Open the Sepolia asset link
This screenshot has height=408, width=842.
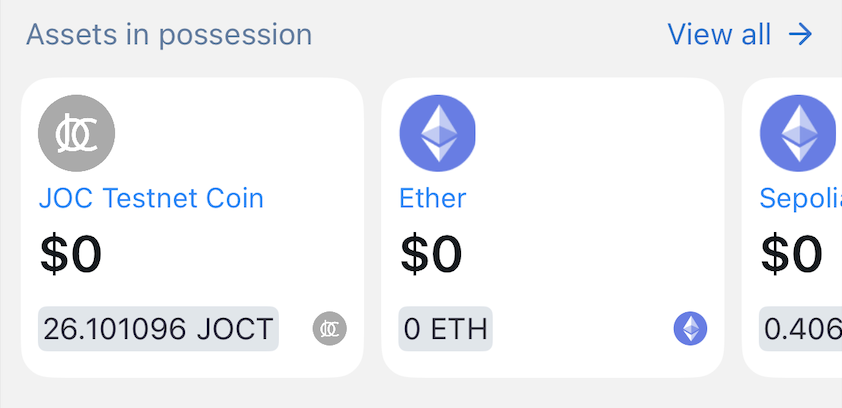coord(800,198)
